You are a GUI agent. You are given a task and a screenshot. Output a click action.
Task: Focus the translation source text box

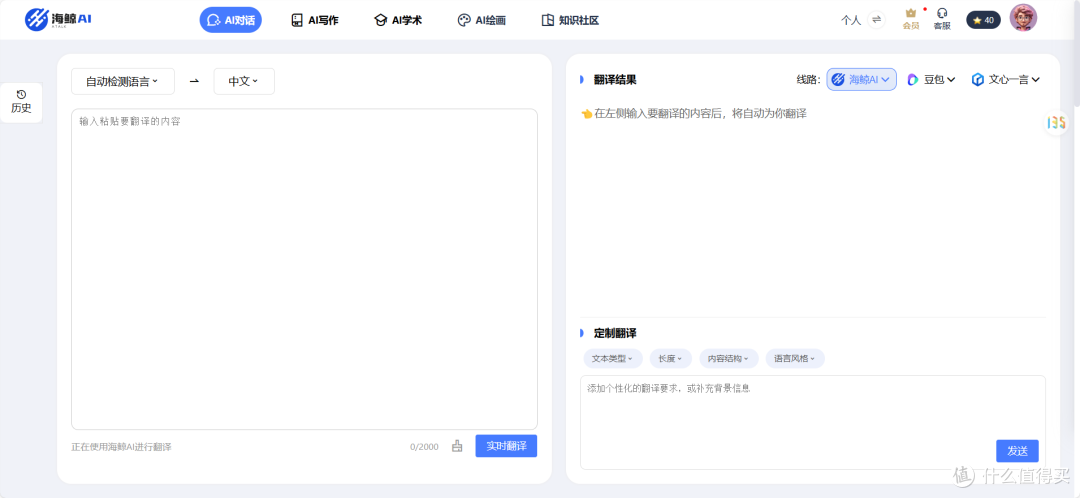pyautogui.click(x=304, y=269)
